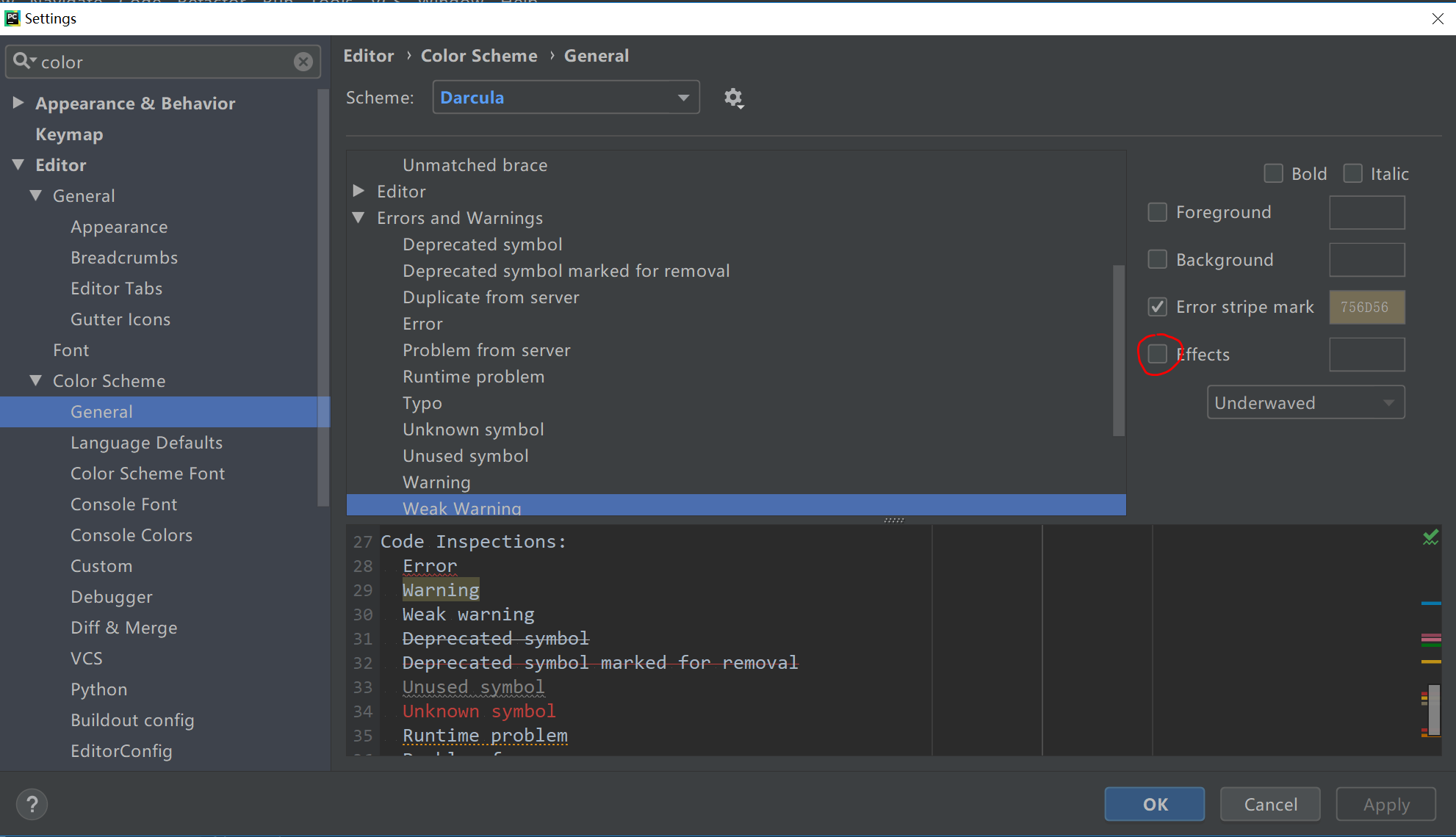Clear the search field with X icon
This screenshot has width=1456, height=837.
click(303, 62)
